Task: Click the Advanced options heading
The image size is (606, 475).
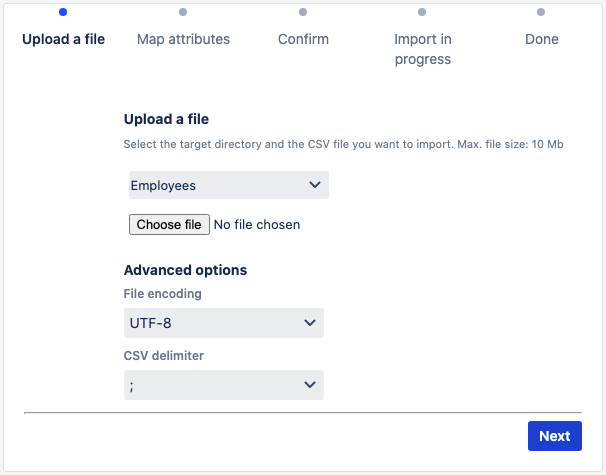Action: click(185, 270)
